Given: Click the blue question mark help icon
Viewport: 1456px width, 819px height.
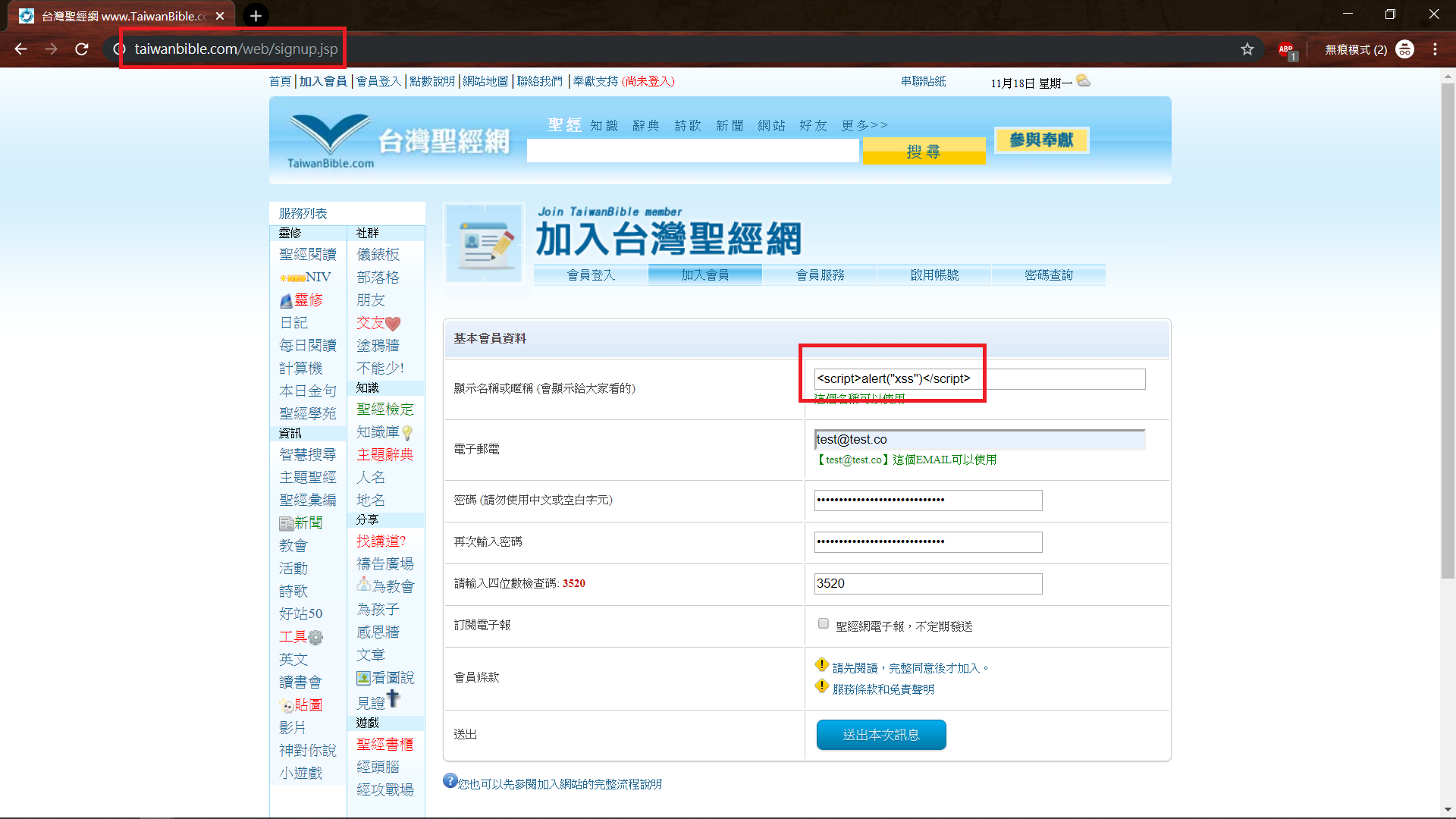Looking at the screenshot, I should (x=450, y=781).
